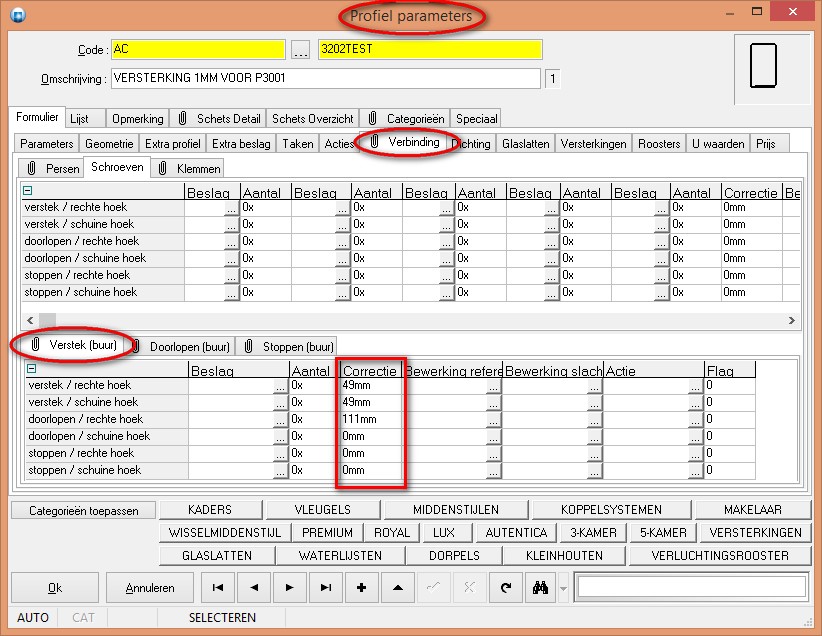Viewport: 822px width, 636px height.
Task: Collapse the Schroeven grid with minus box
Action: tap(28, 191)
